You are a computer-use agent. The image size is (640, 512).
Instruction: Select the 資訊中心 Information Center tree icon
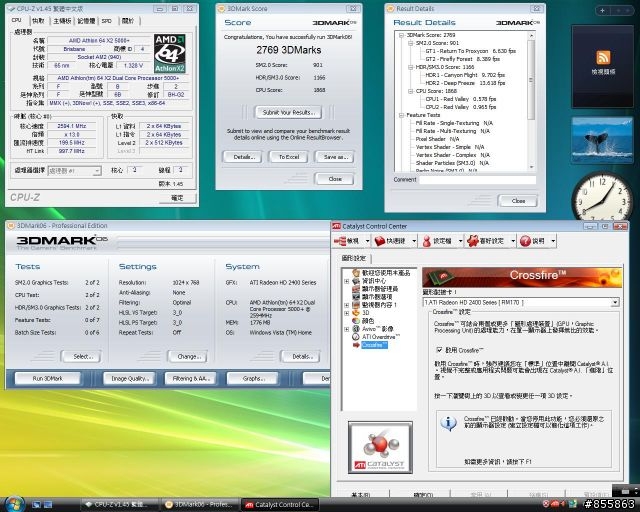356,281
